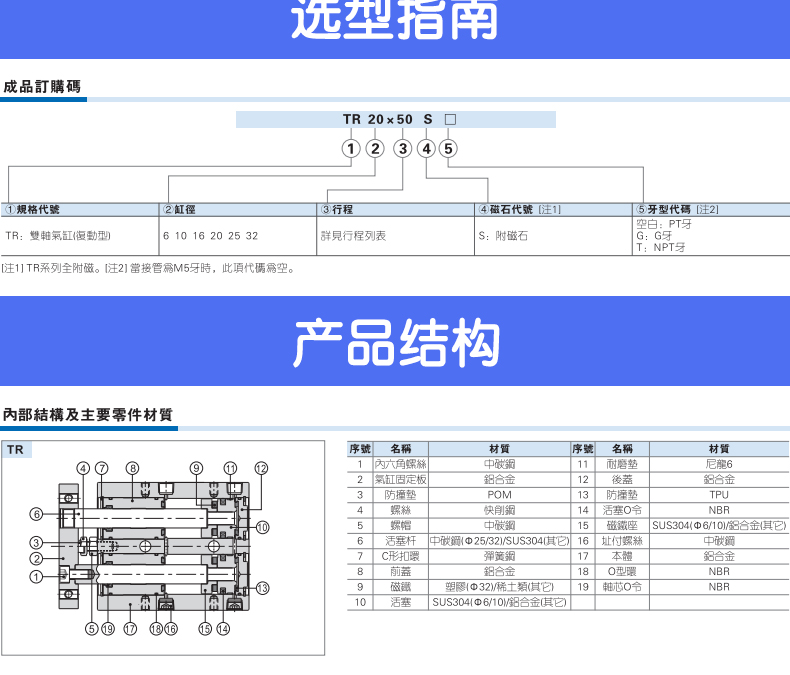Click callout 8 on the cylinder diagram

(x=132, y=468)
